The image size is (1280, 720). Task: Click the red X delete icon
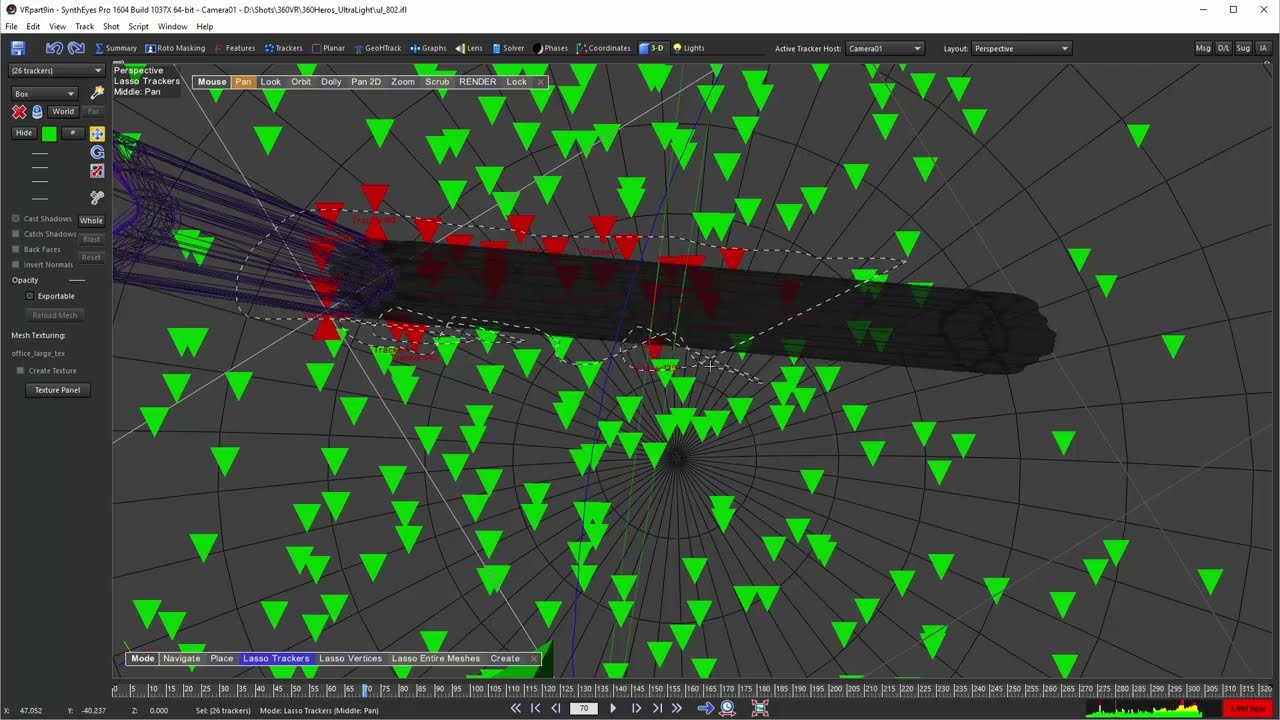click(19, 112)
